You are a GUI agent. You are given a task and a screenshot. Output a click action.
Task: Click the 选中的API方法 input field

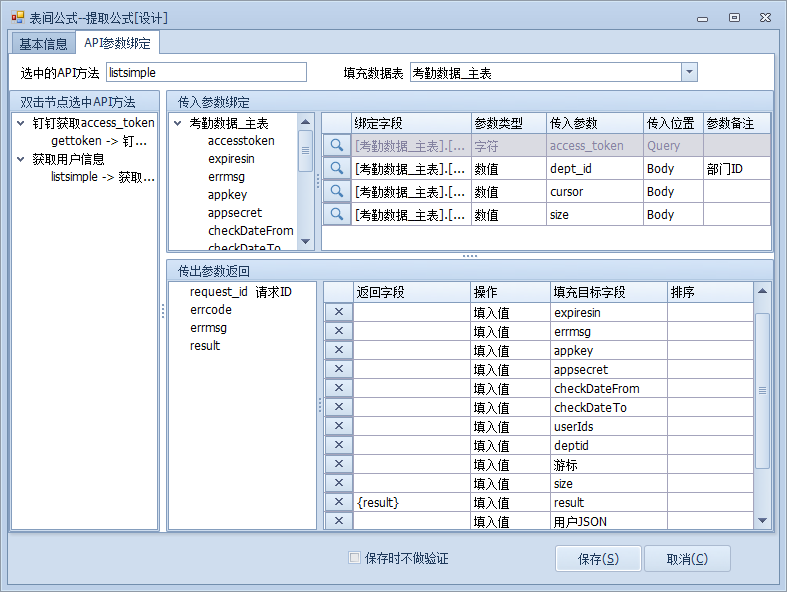205,72
